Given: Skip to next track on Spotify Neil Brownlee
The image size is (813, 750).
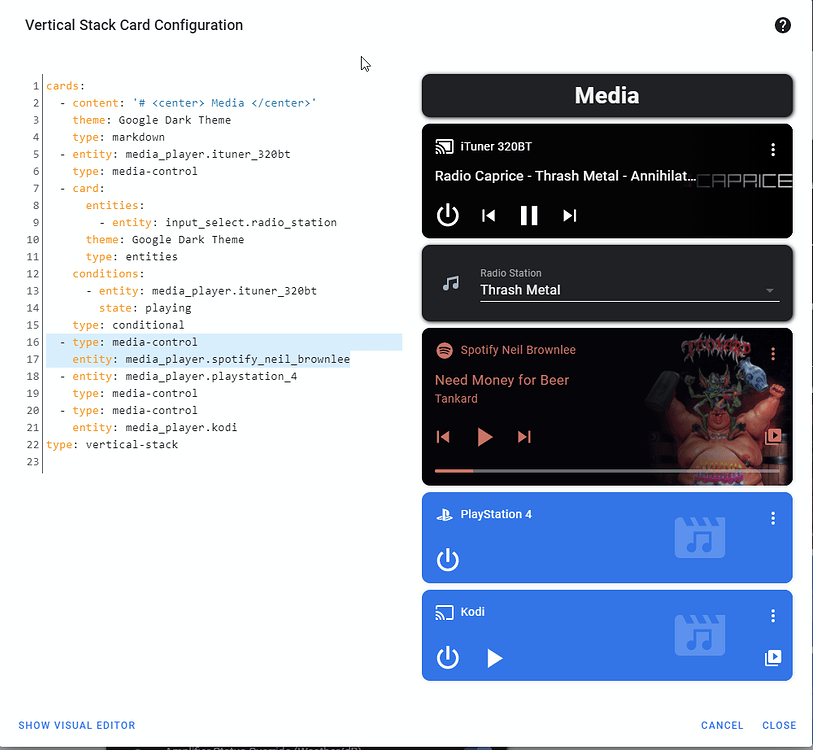Looking at the screenshot, I should pos(524,437).
